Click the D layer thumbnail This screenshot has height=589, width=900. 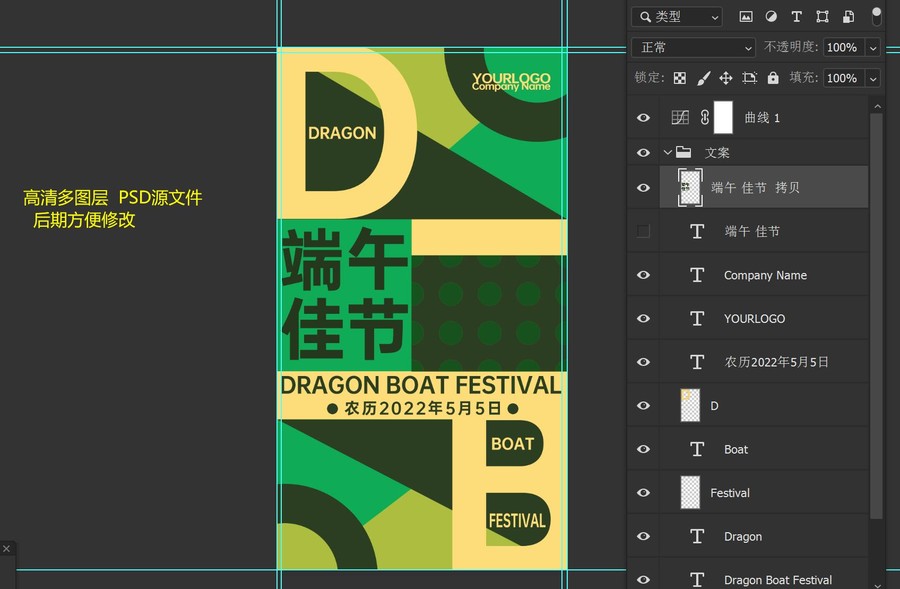[x=690, y=405]
